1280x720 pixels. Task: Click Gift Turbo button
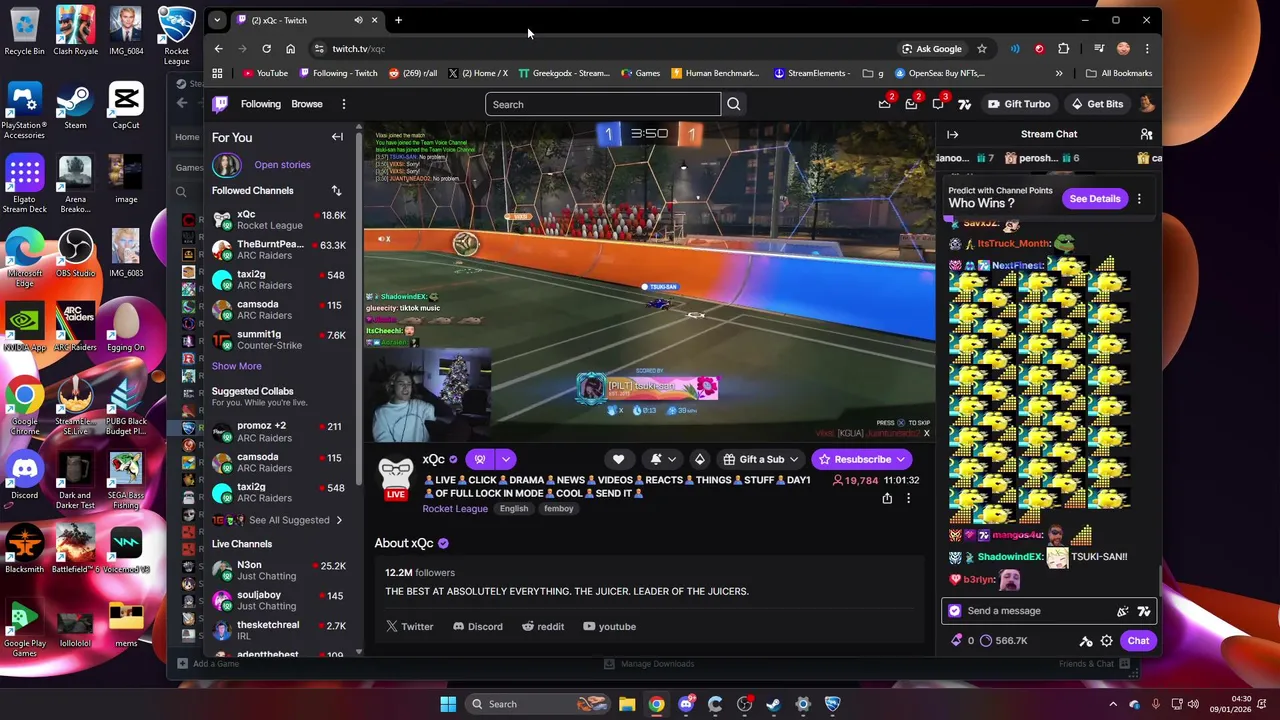1018,104
